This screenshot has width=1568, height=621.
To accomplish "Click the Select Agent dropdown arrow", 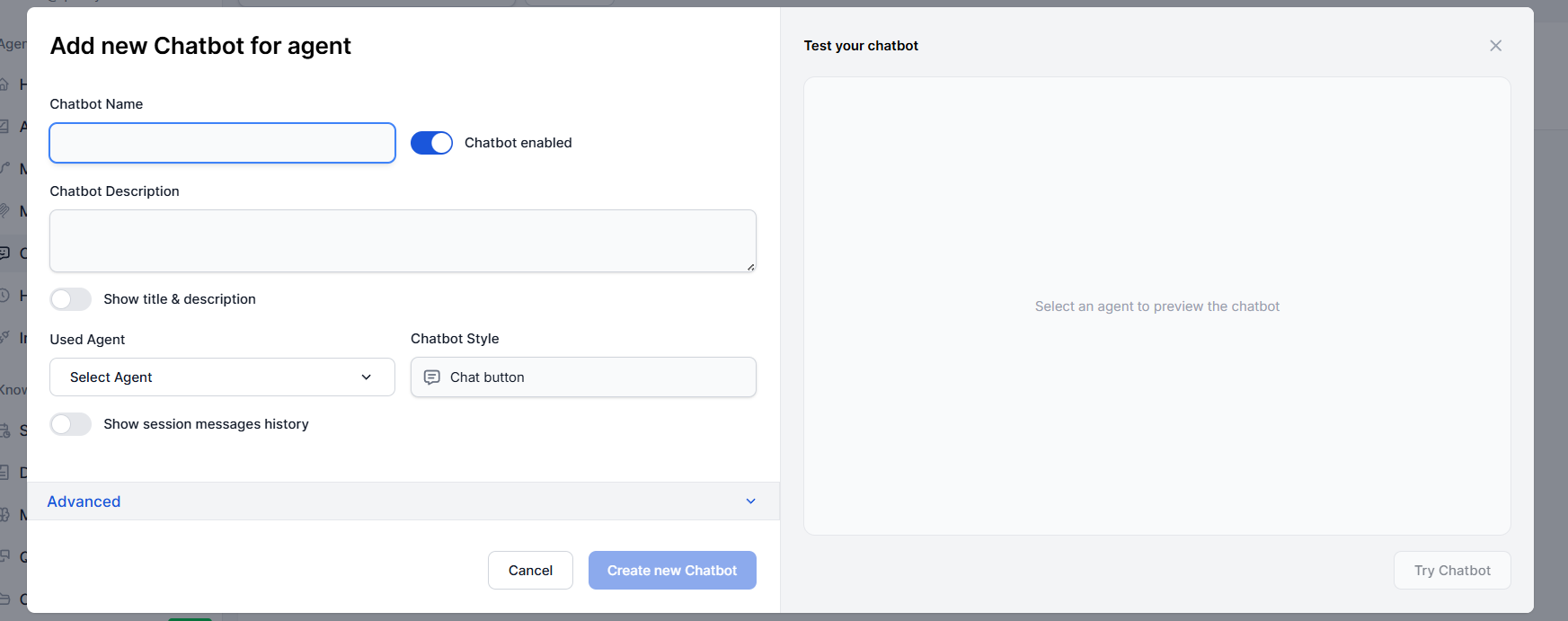I will pos(367,377).
